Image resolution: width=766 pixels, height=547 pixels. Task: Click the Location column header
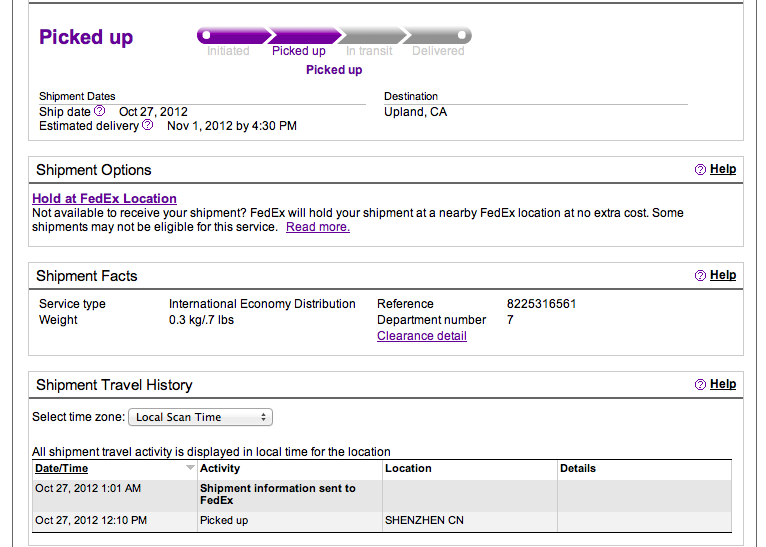[408, 468]
